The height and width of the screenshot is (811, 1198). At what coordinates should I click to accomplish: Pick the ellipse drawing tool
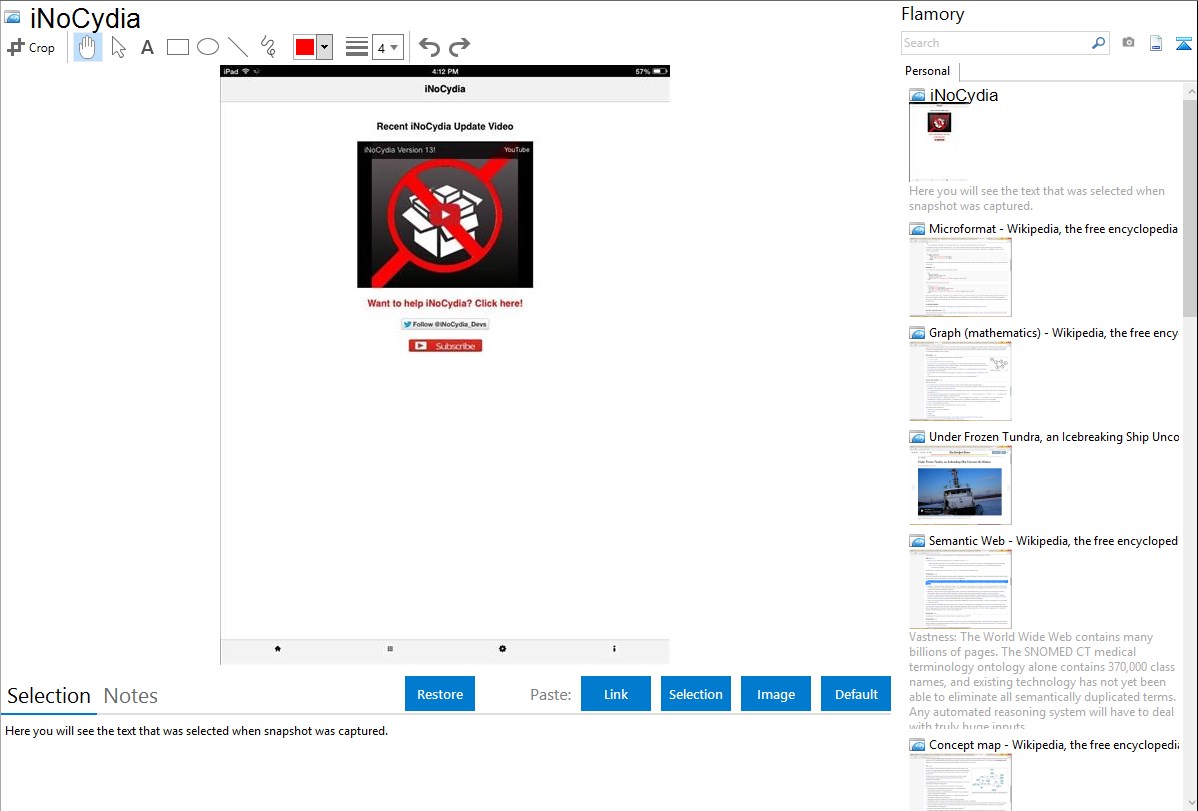tap(208, 47)
